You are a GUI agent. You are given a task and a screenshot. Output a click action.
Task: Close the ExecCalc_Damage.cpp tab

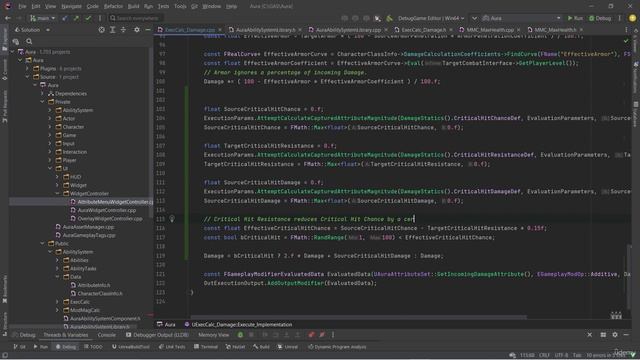click(220, 30)
